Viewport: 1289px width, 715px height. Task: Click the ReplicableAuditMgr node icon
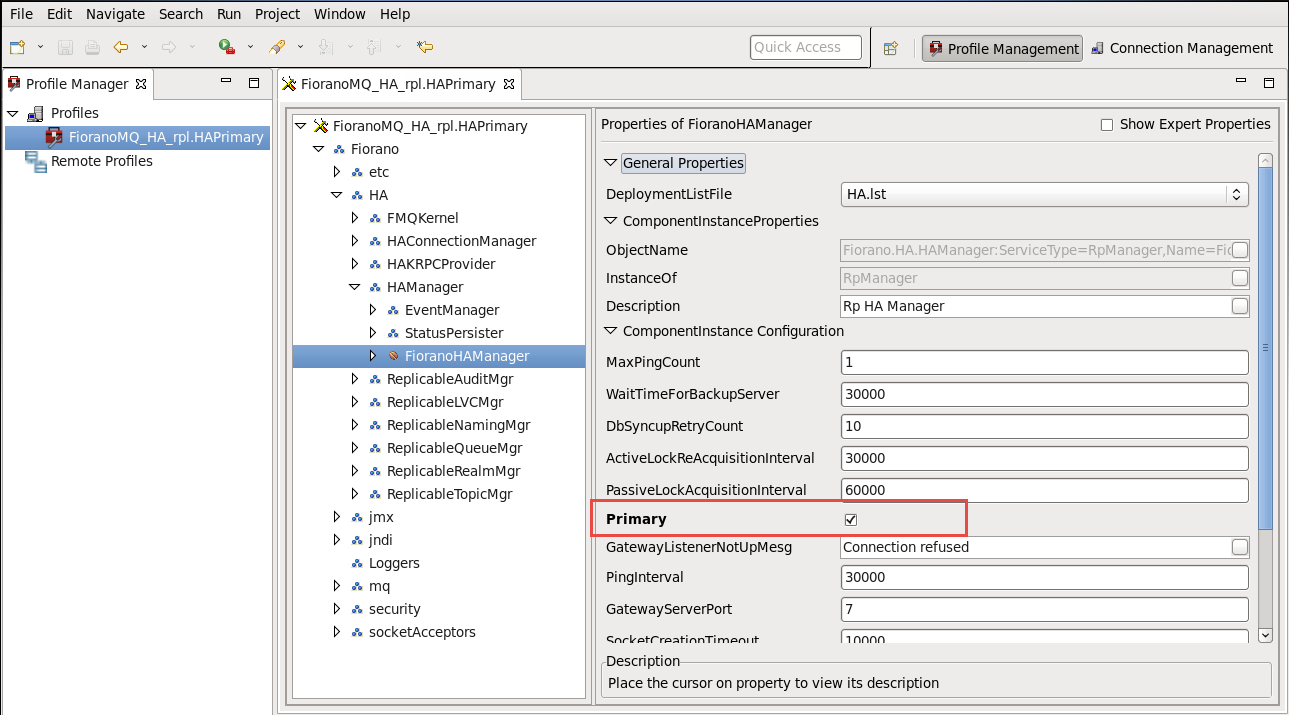[x=376, y=379]
